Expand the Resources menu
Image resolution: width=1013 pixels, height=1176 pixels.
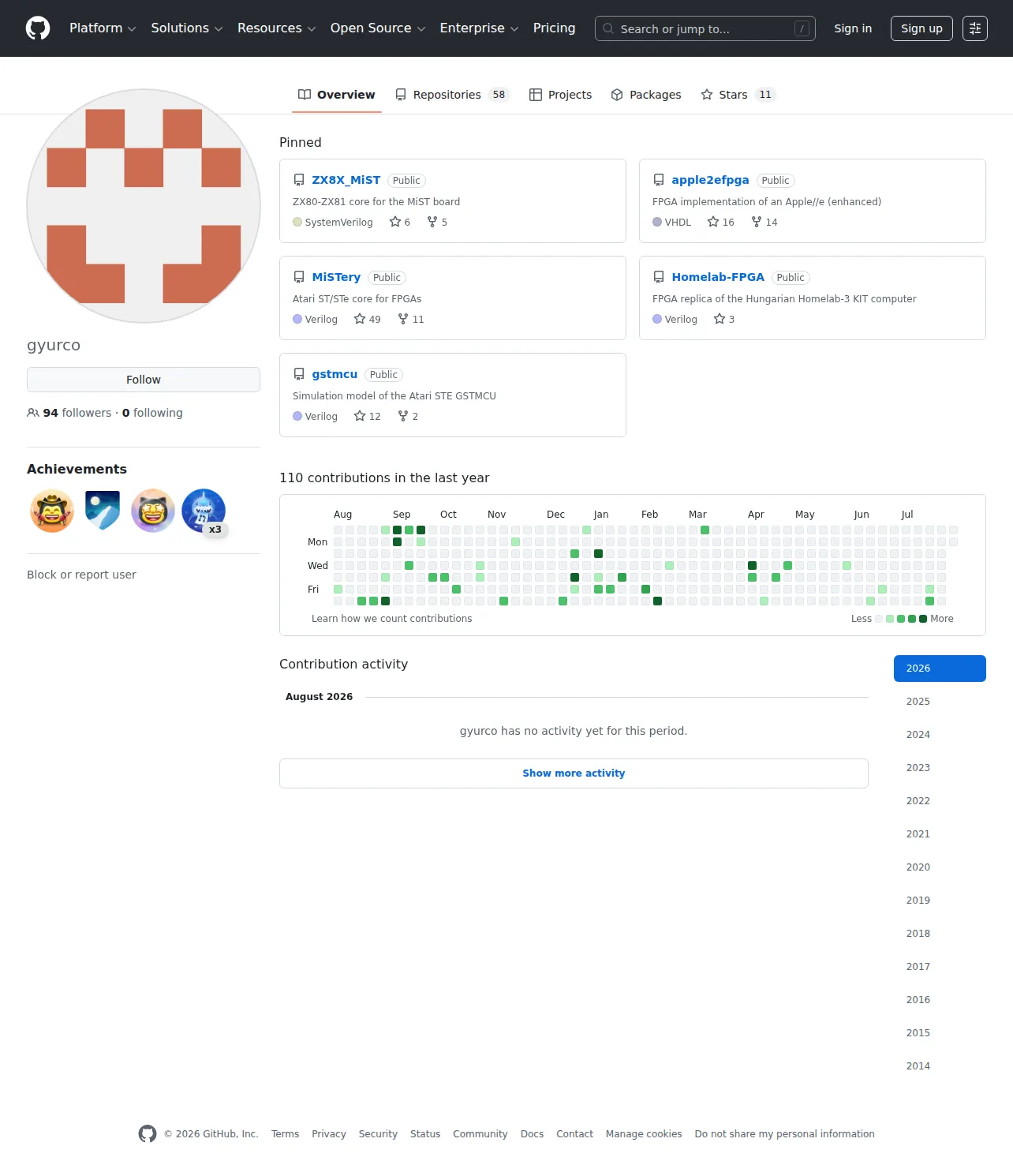pos(276,28)
